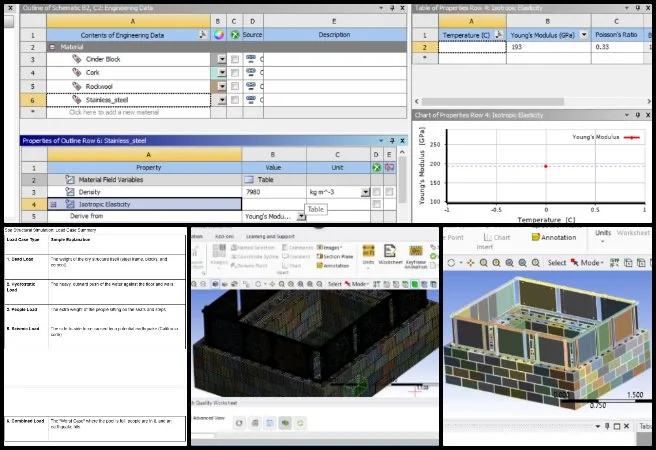This screenshot has height=450, width=656.
Task: Click the Units icon in middle ribbon
Action: [368, 251]
